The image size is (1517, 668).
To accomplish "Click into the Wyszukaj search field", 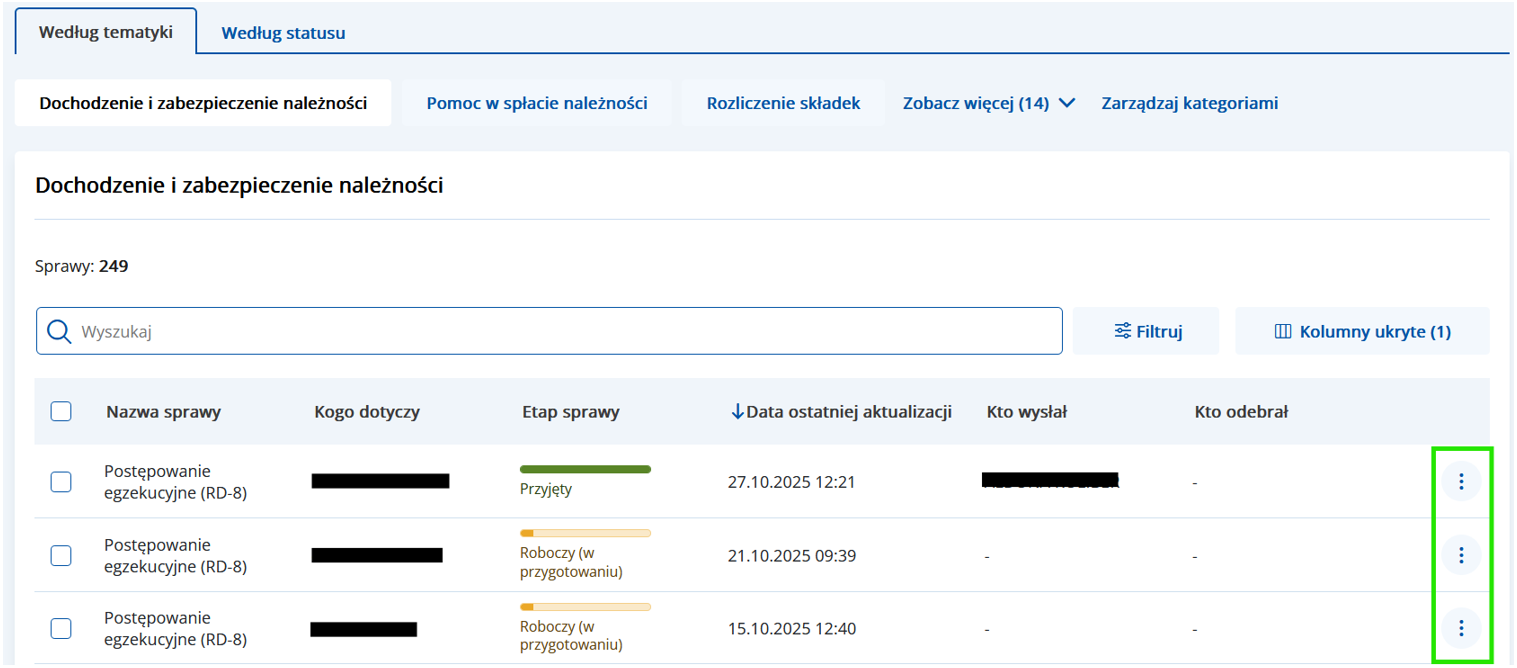I will point(560,332).
